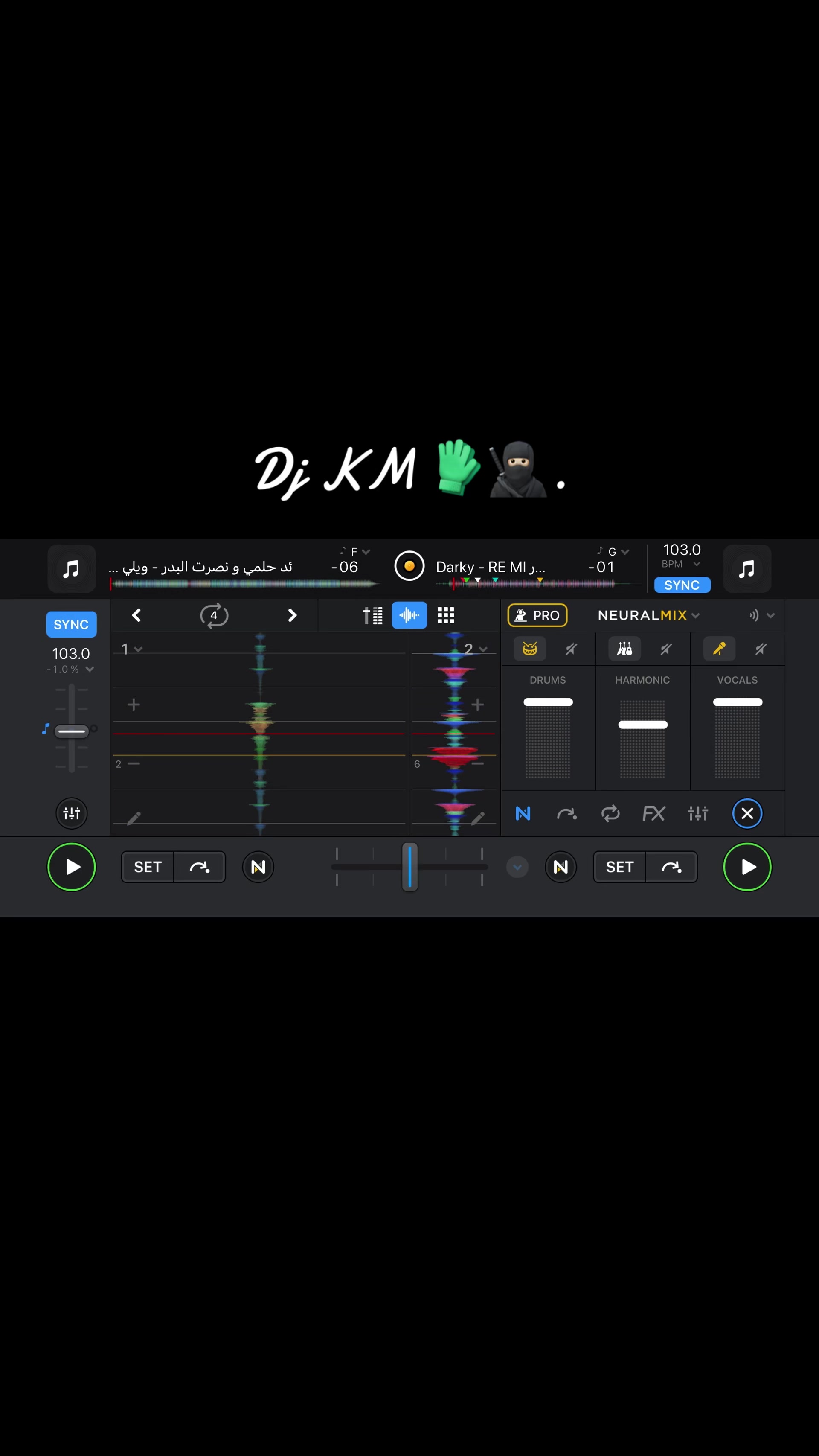Move loop backward with left arrow
This screenshot has height=1456, width=819.
136,615
